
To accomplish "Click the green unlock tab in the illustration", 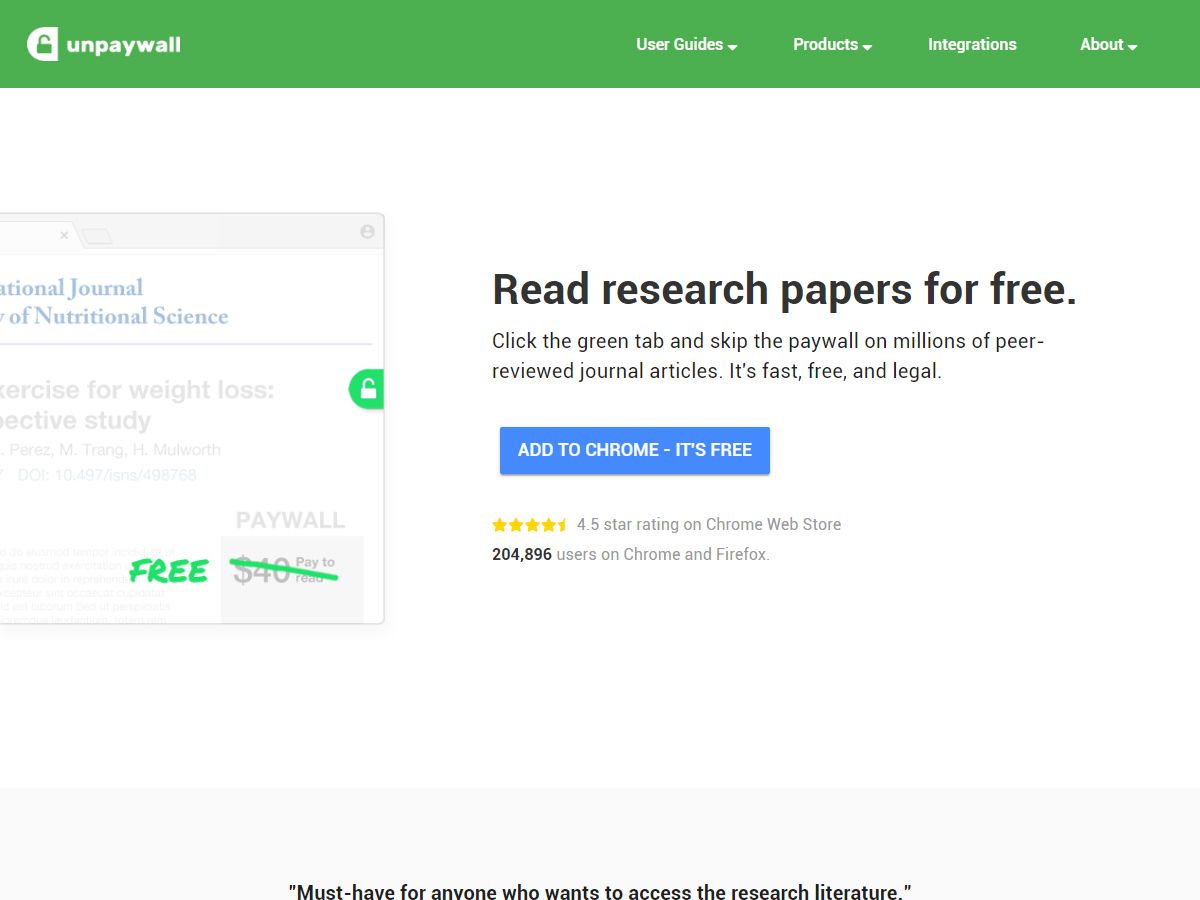I will (367, 389).
